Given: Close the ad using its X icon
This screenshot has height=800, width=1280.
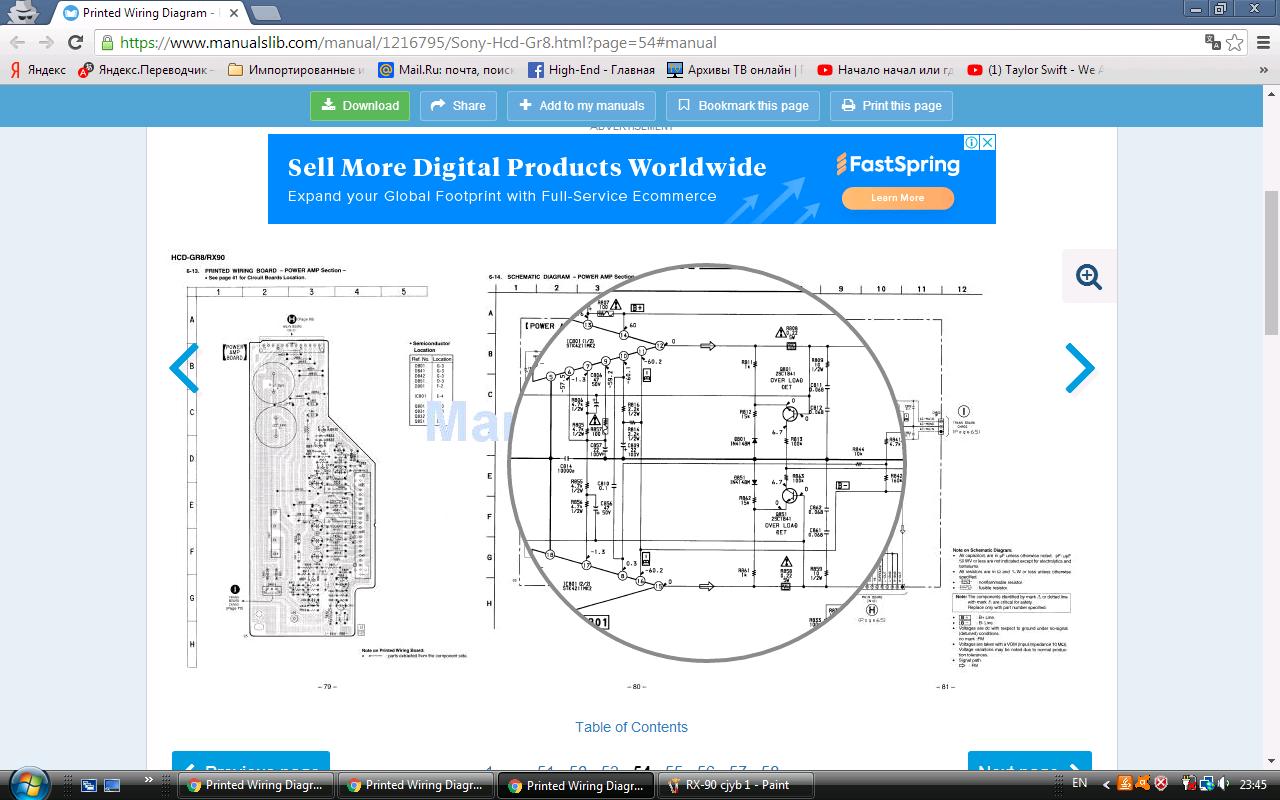Looking at the screenshot, I should pos(988,142).
